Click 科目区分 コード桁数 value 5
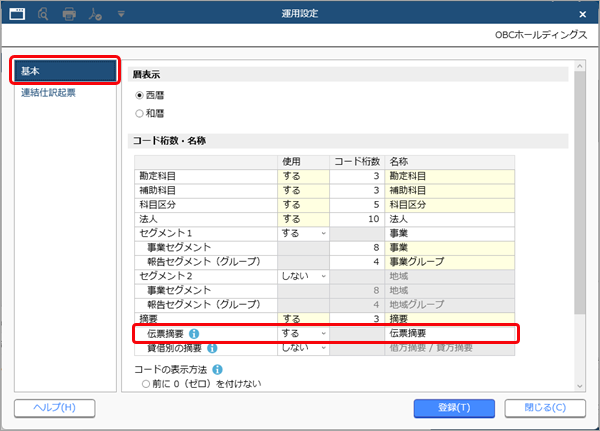 tap(357, 205)
